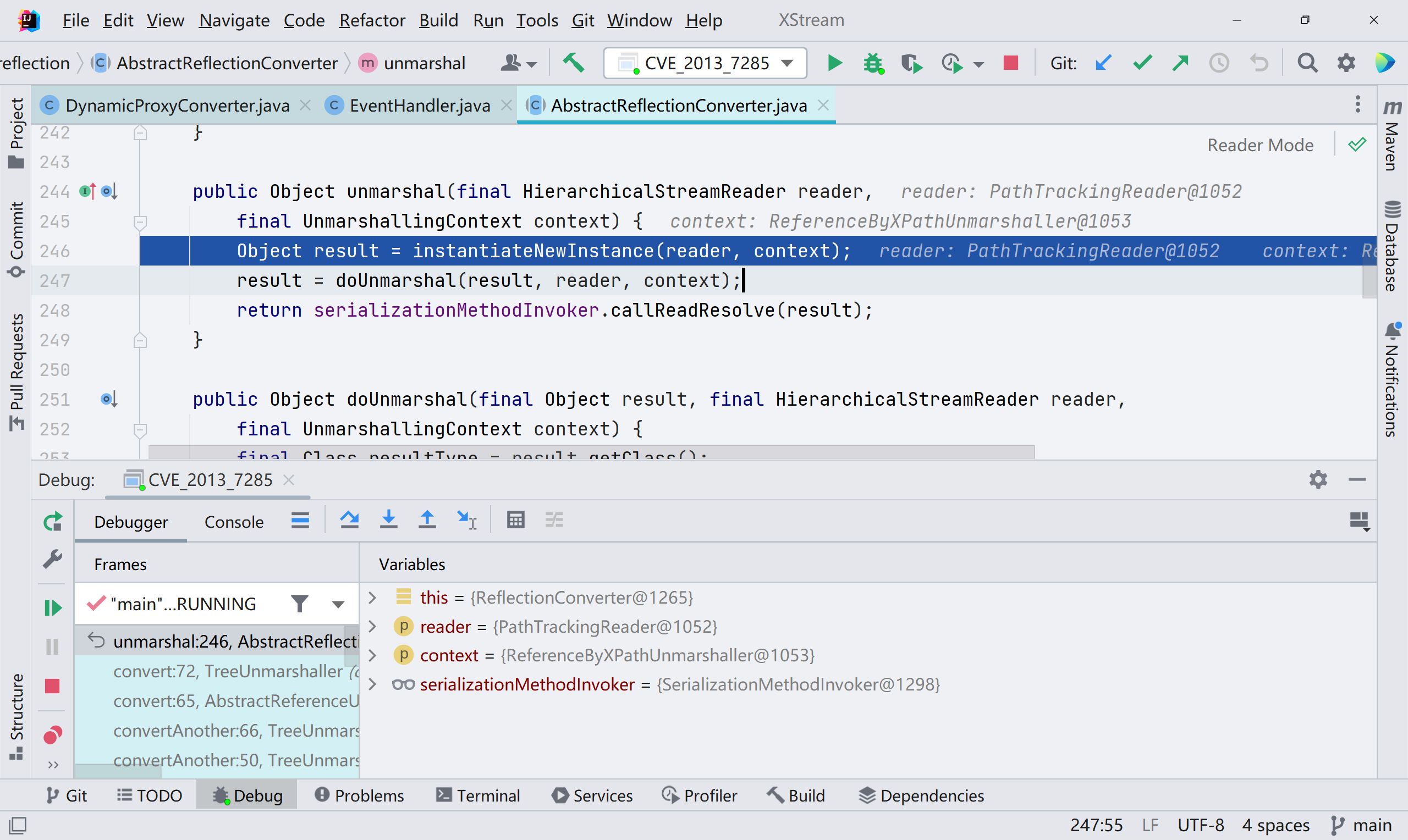The image size is (1408, 840).
Task: Toggle Reader Mode in the editor
Action: [x=1259, y=145]
